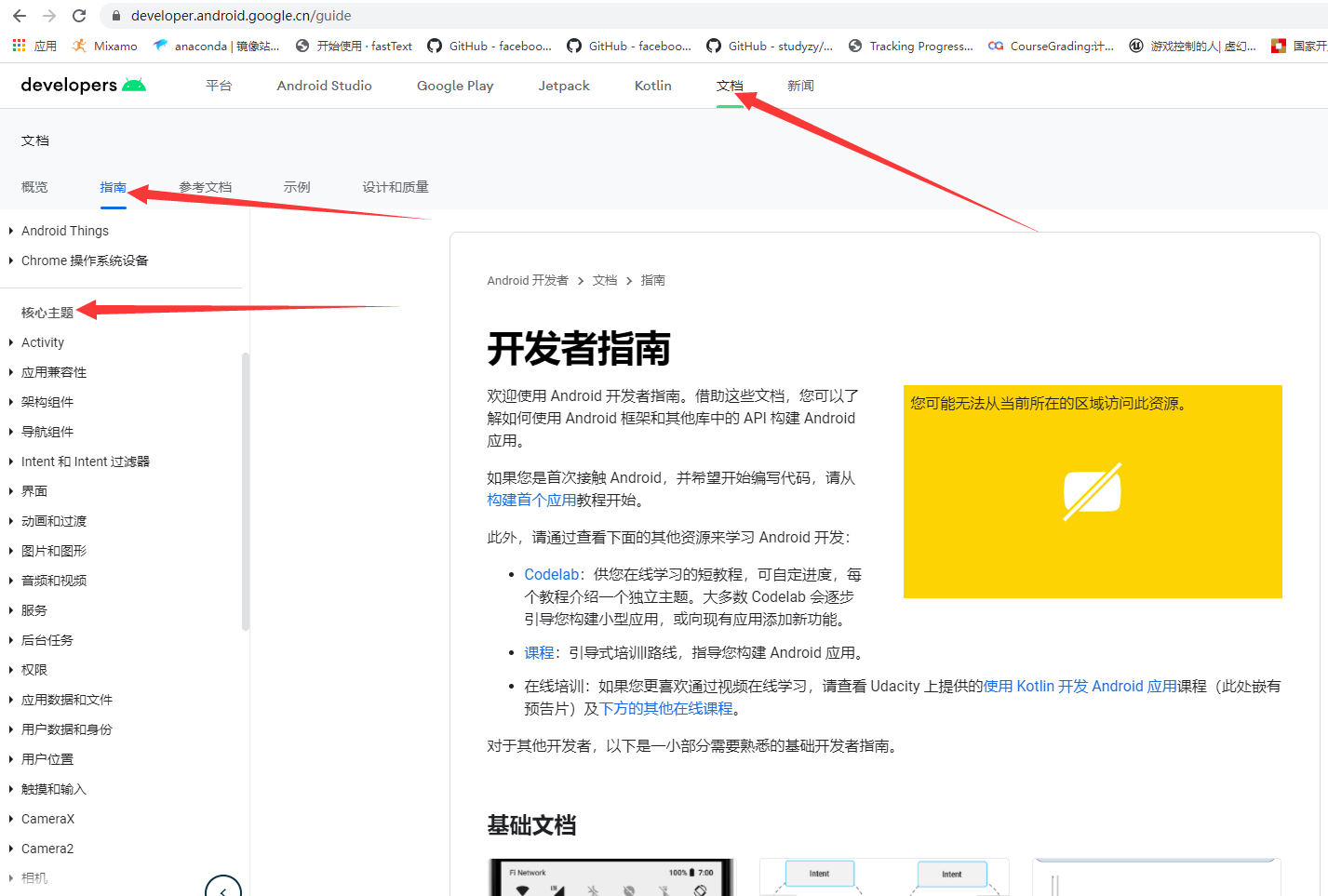This screenshot has width=1328, height=896.
Task: Switch to the 指南 tab
Action: coord(113,187)
